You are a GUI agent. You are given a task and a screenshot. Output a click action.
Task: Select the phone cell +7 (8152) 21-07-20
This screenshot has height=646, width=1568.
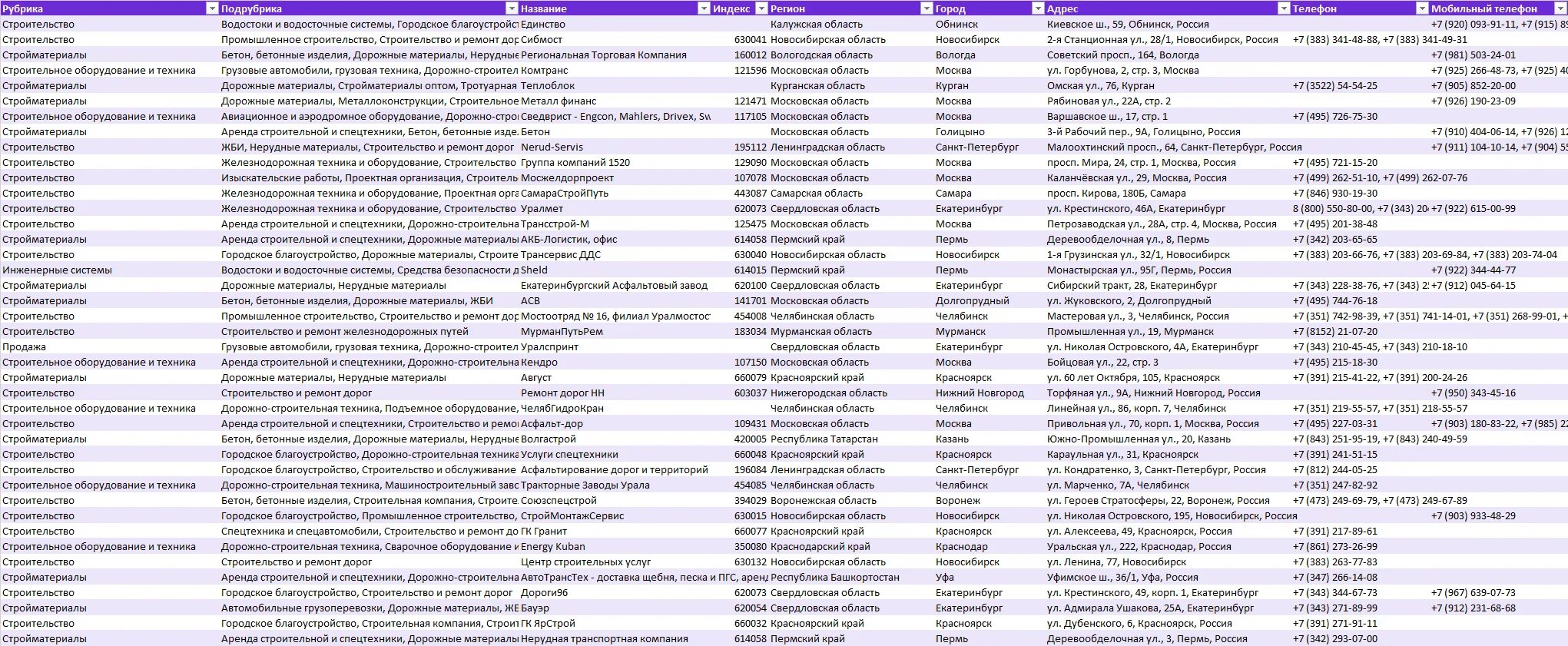pos(1360,331)
